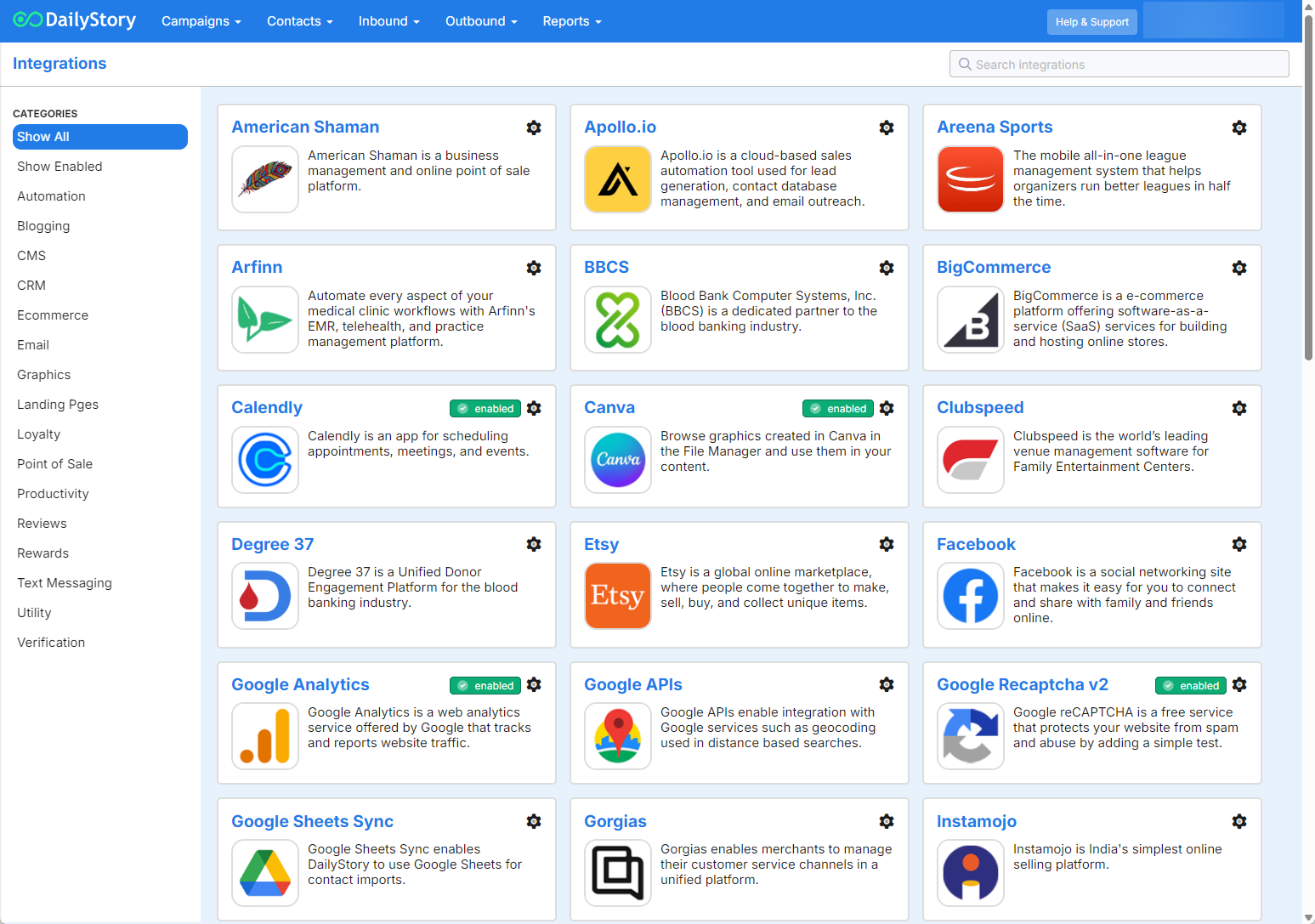Viewport: 1315px width, 924px height.
Task: Click the BigCommerce logo
Action: [x=971, y=320]
